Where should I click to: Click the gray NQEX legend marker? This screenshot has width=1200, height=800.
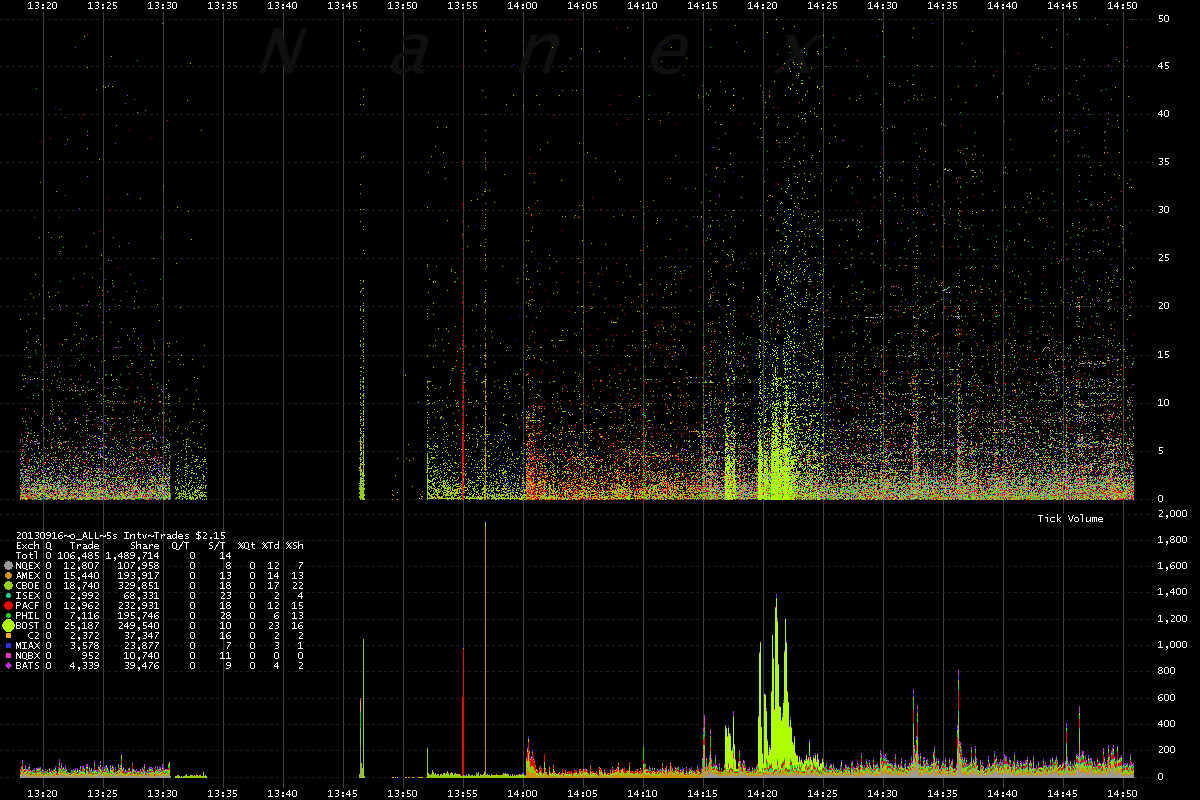pyautogui.click(x=8, y=566)
